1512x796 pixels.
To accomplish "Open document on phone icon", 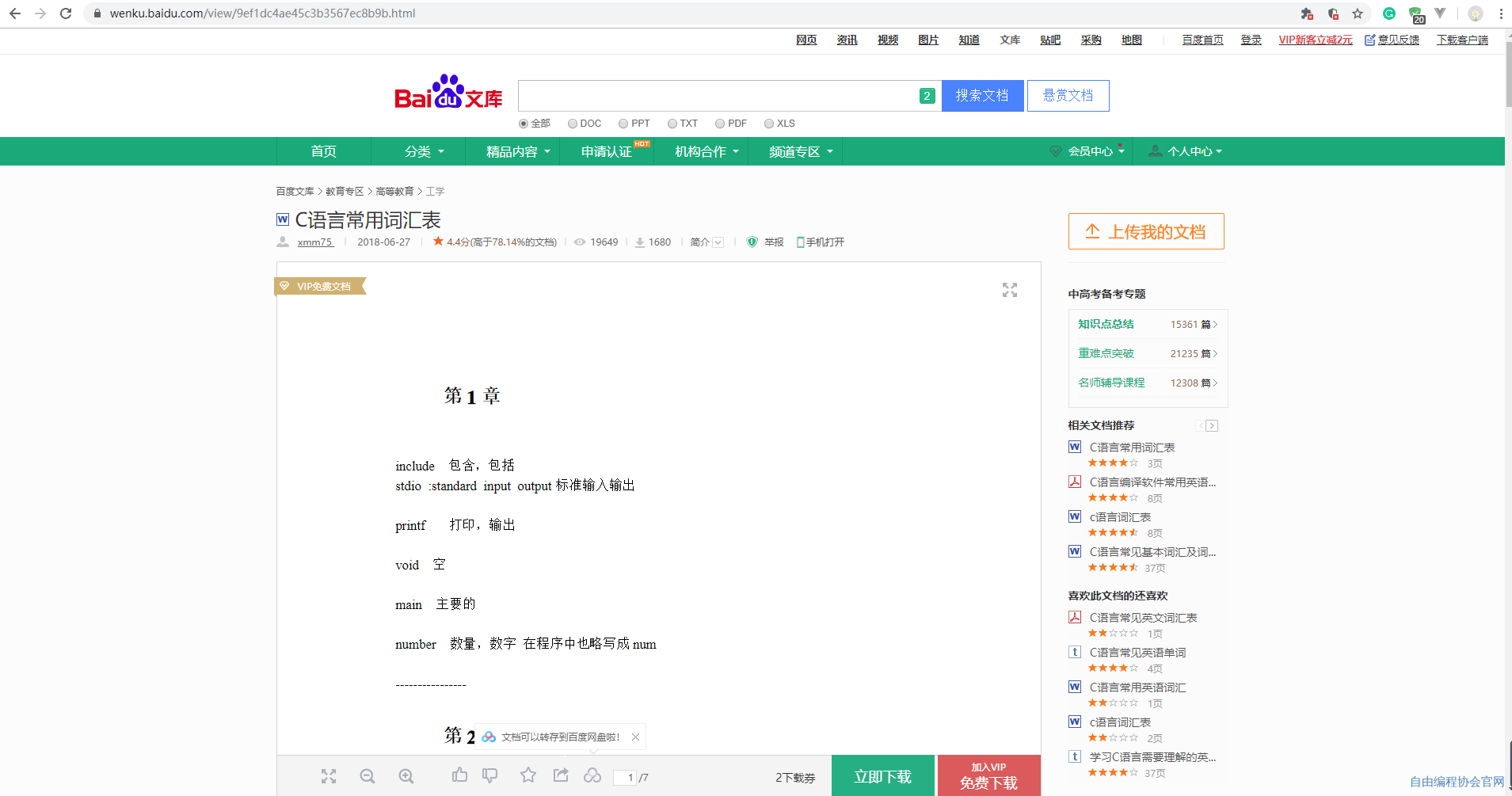I will coord(800,242).
